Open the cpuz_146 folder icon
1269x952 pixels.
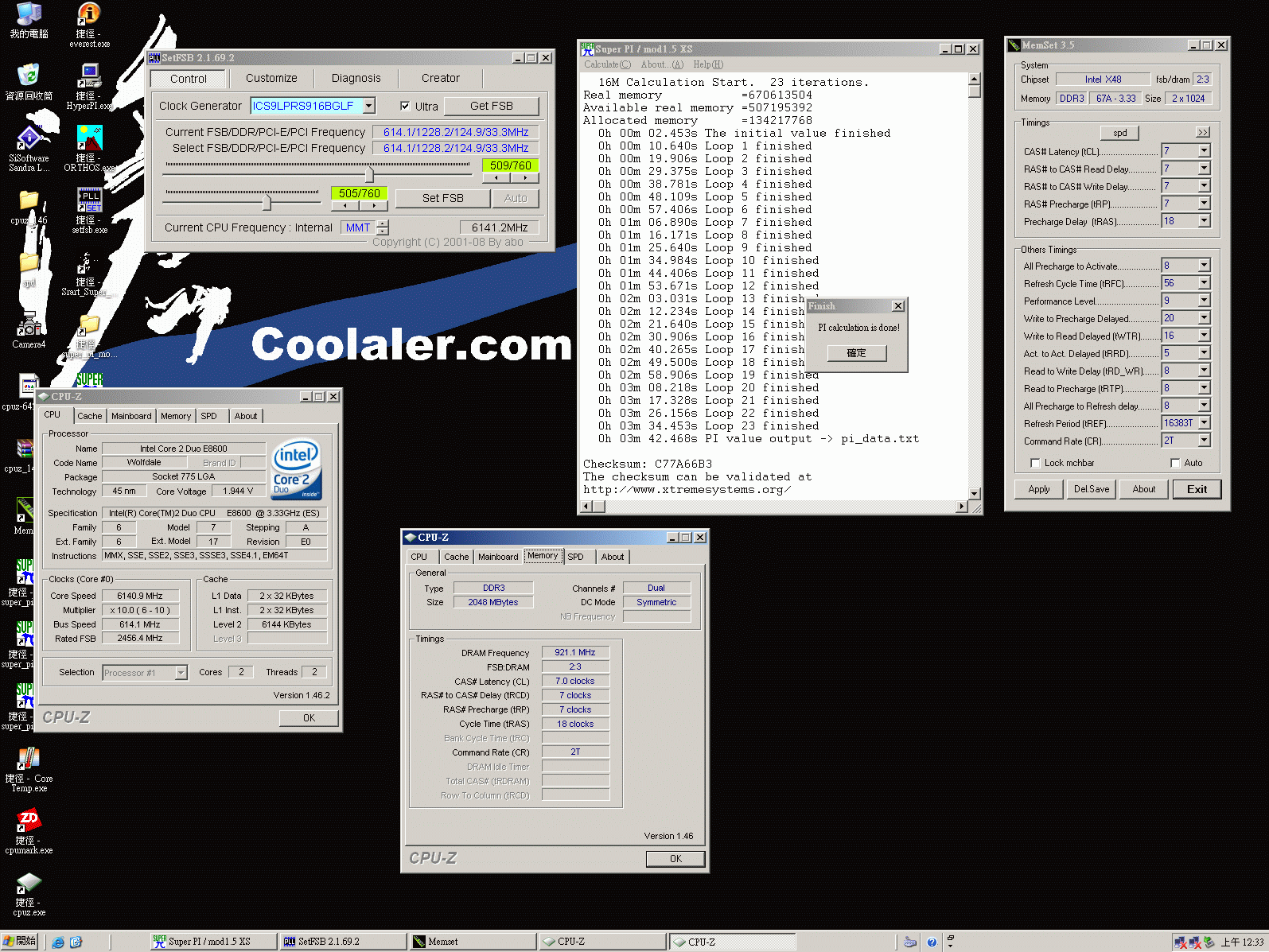click(29, 200)
